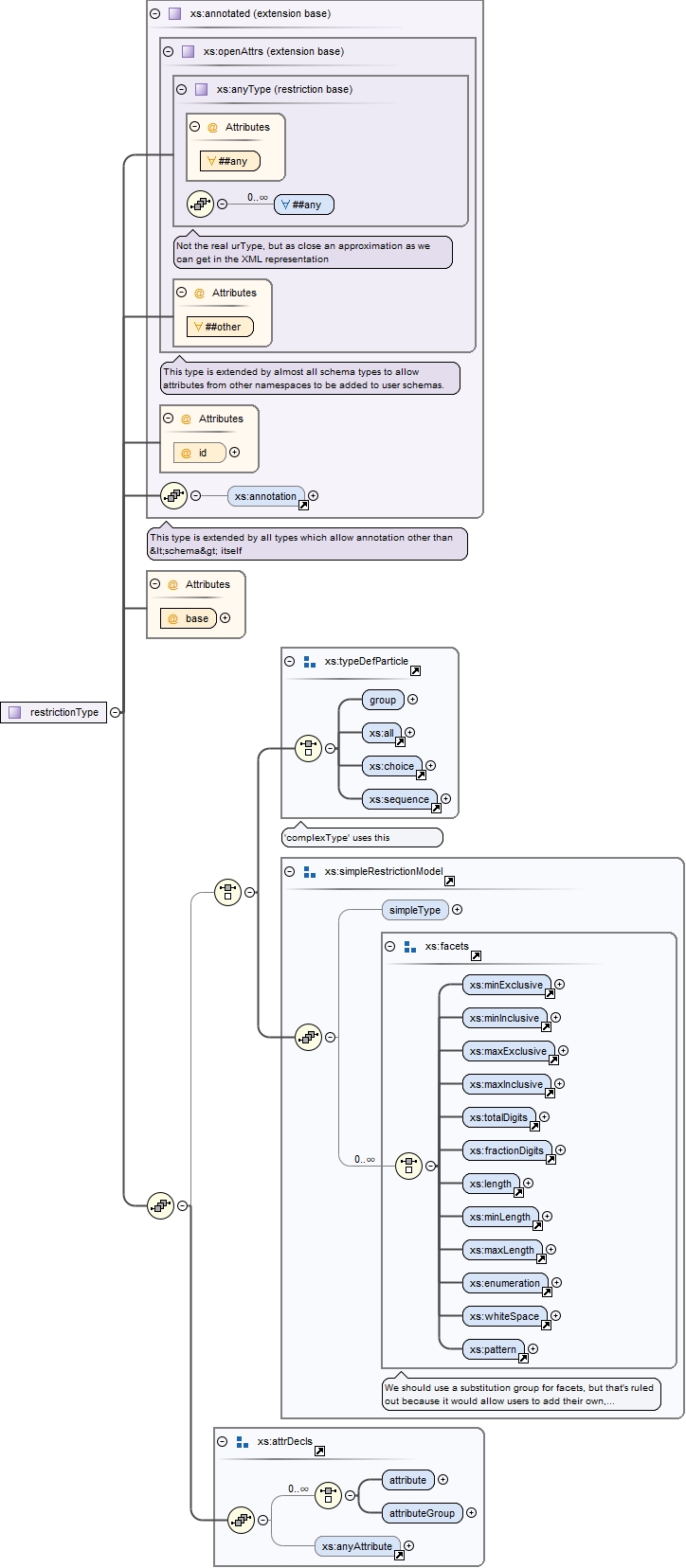686x1568 pixels.
Task: Collapse the restrictionType root node
Action: pyautogui.click(x=116, y=712)
